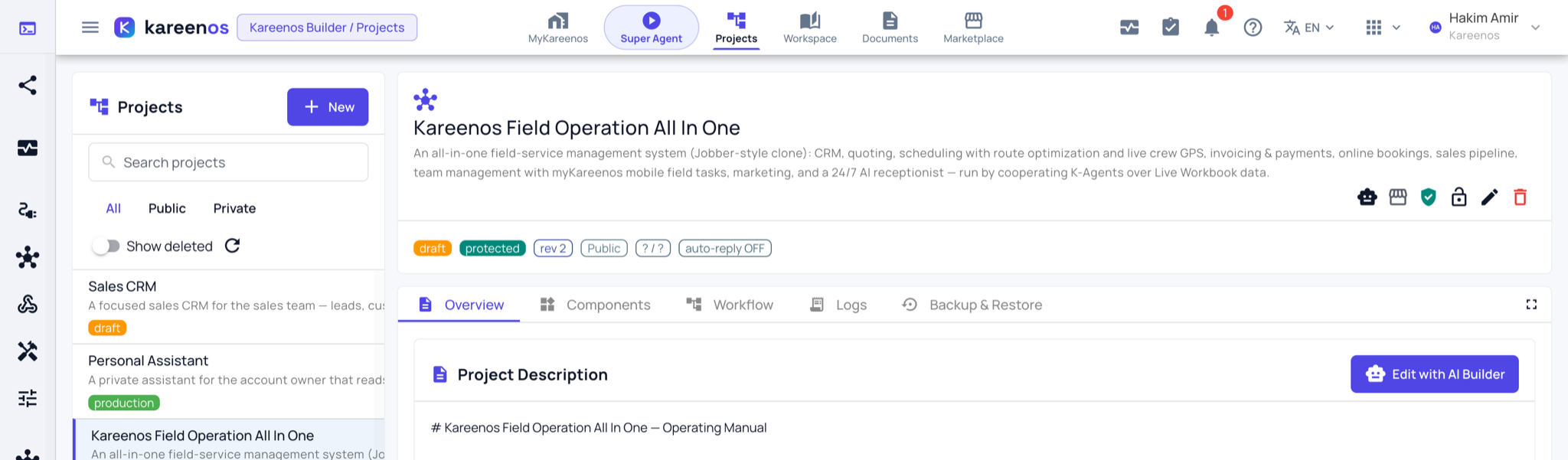Open the share icon in the left sidebar
This screenshot has height=460, width=1568.
tap(28, 85)
